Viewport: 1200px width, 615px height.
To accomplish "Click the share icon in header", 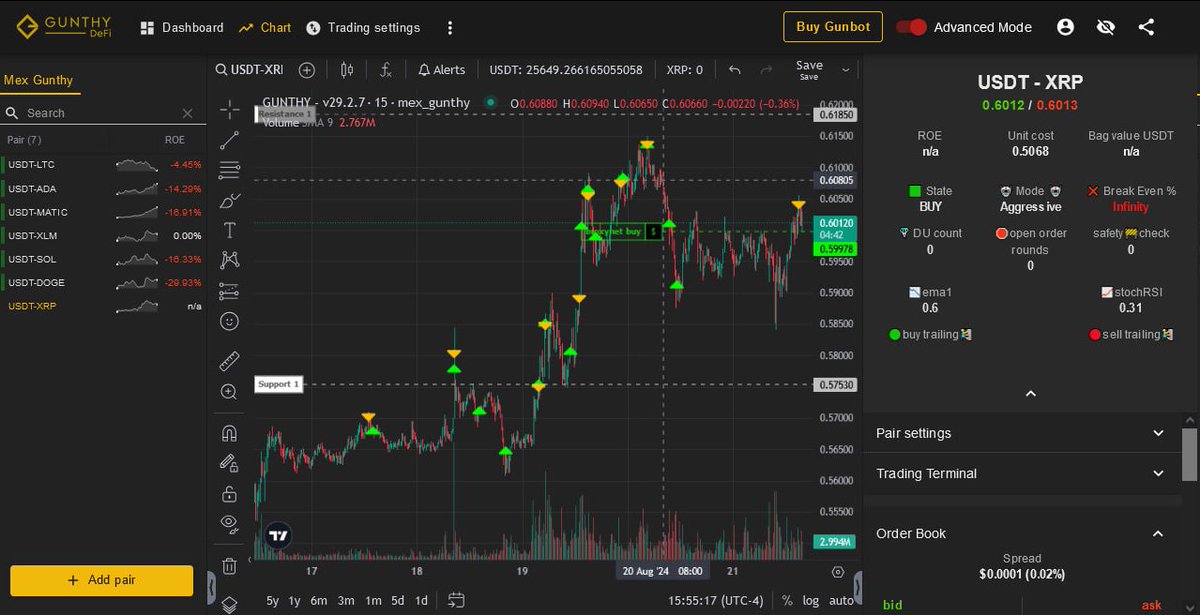I will (1146, 27).
